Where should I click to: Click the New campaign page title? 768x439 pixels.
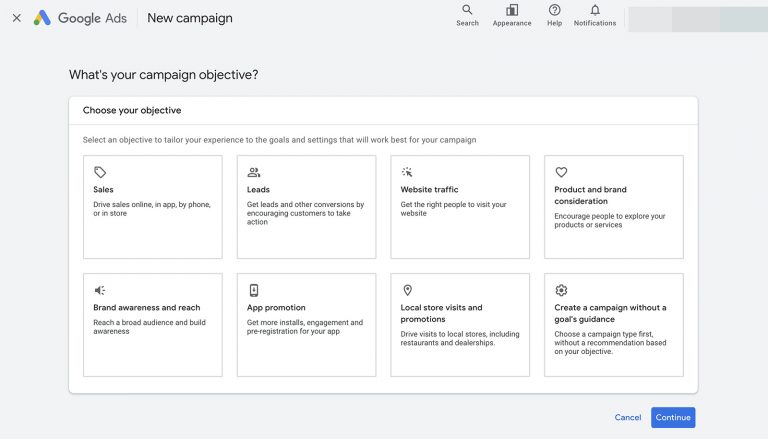click(190, 18)
